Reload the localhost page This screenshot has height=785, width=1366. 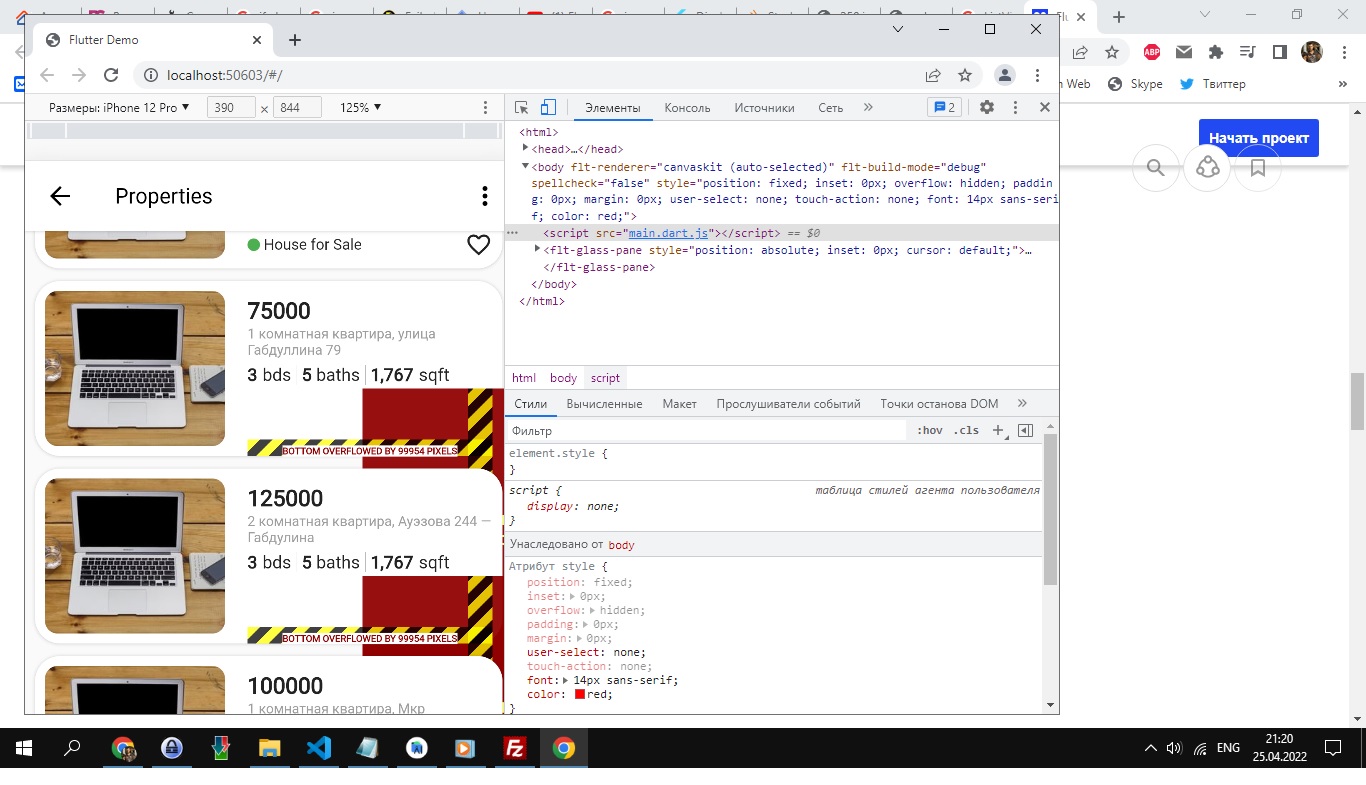[x=111, y=75]
